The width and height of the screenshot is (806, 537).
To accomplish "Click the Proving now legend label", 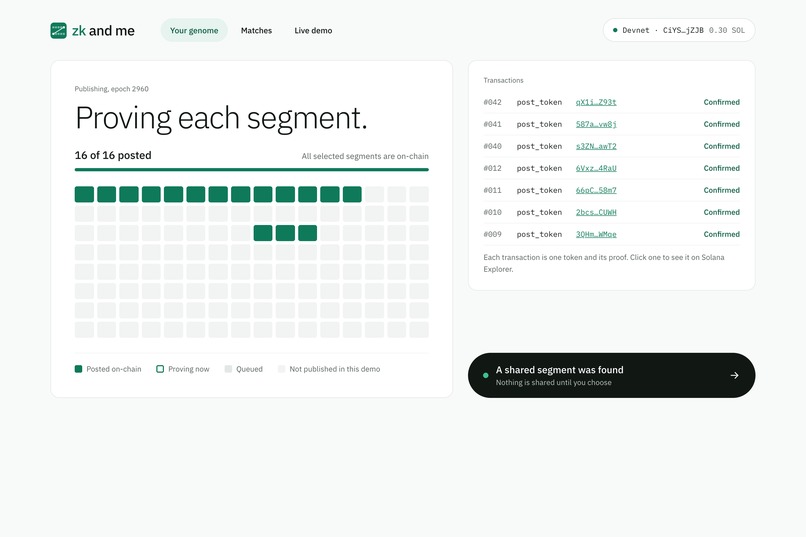I will point(189,369).
